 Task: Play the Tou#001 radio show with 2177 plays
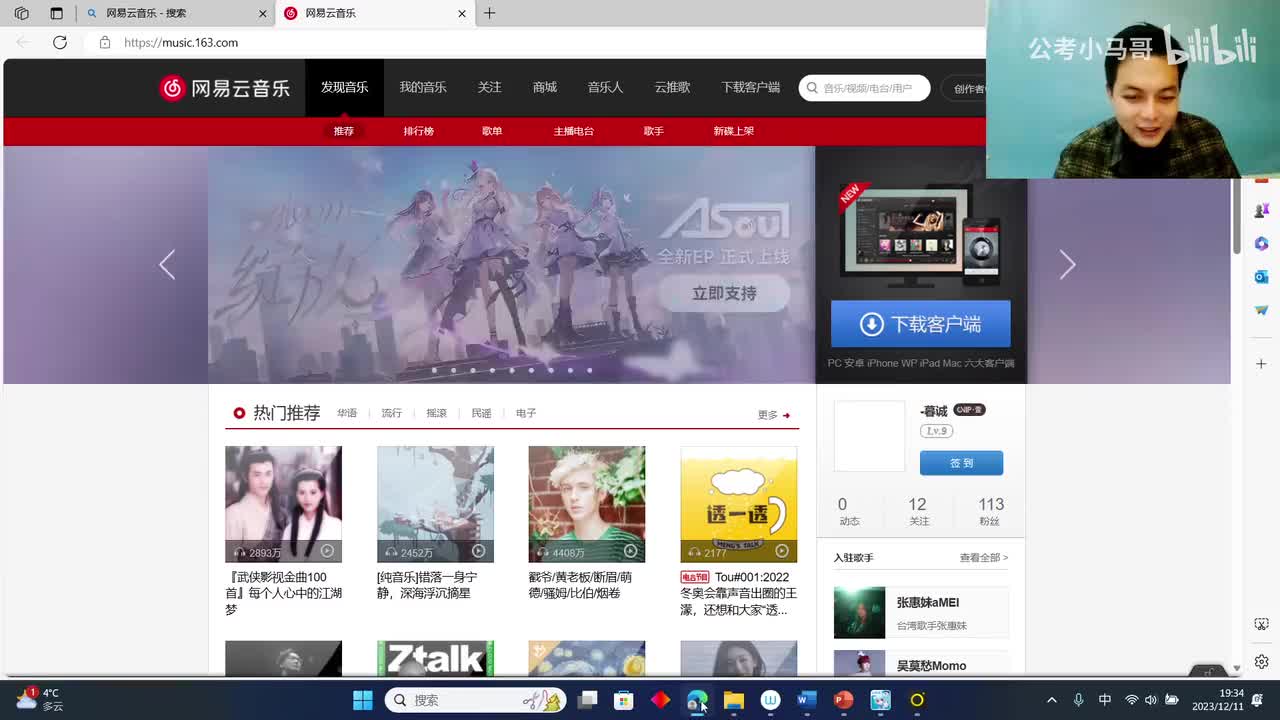(782, 551)
